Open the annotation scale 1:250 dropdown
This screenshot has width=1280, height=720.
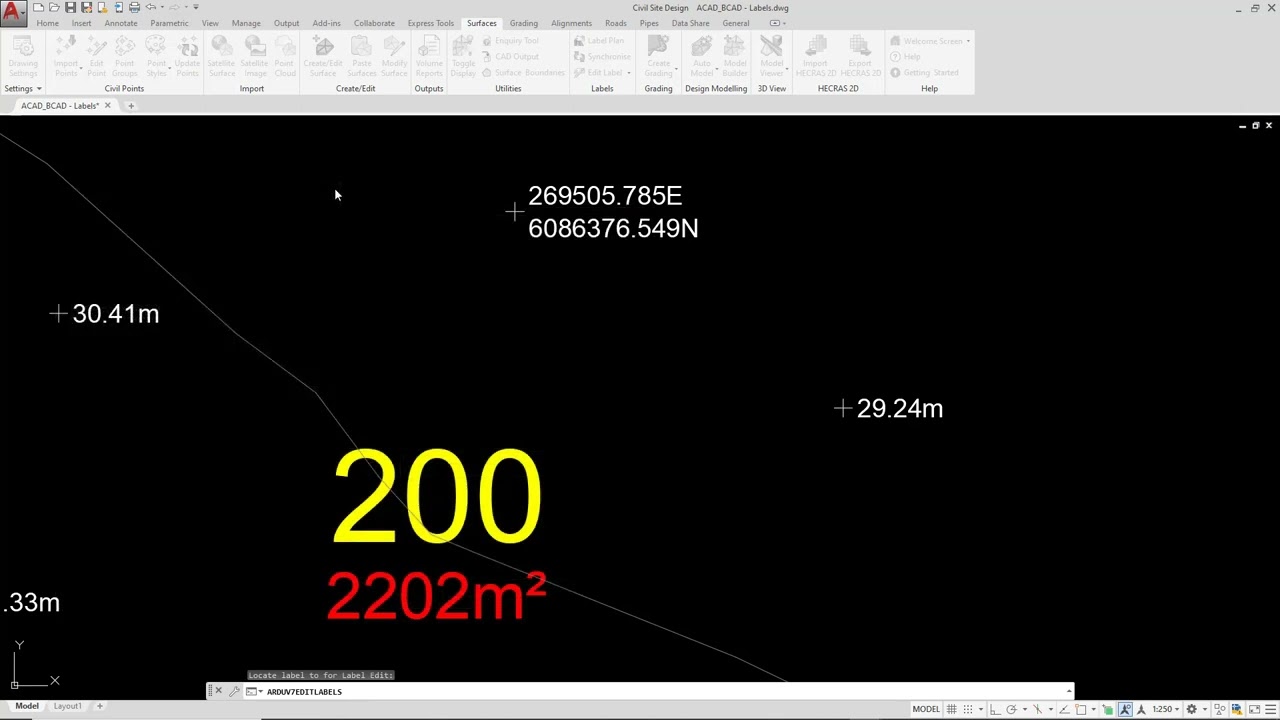coord(1165,709)
